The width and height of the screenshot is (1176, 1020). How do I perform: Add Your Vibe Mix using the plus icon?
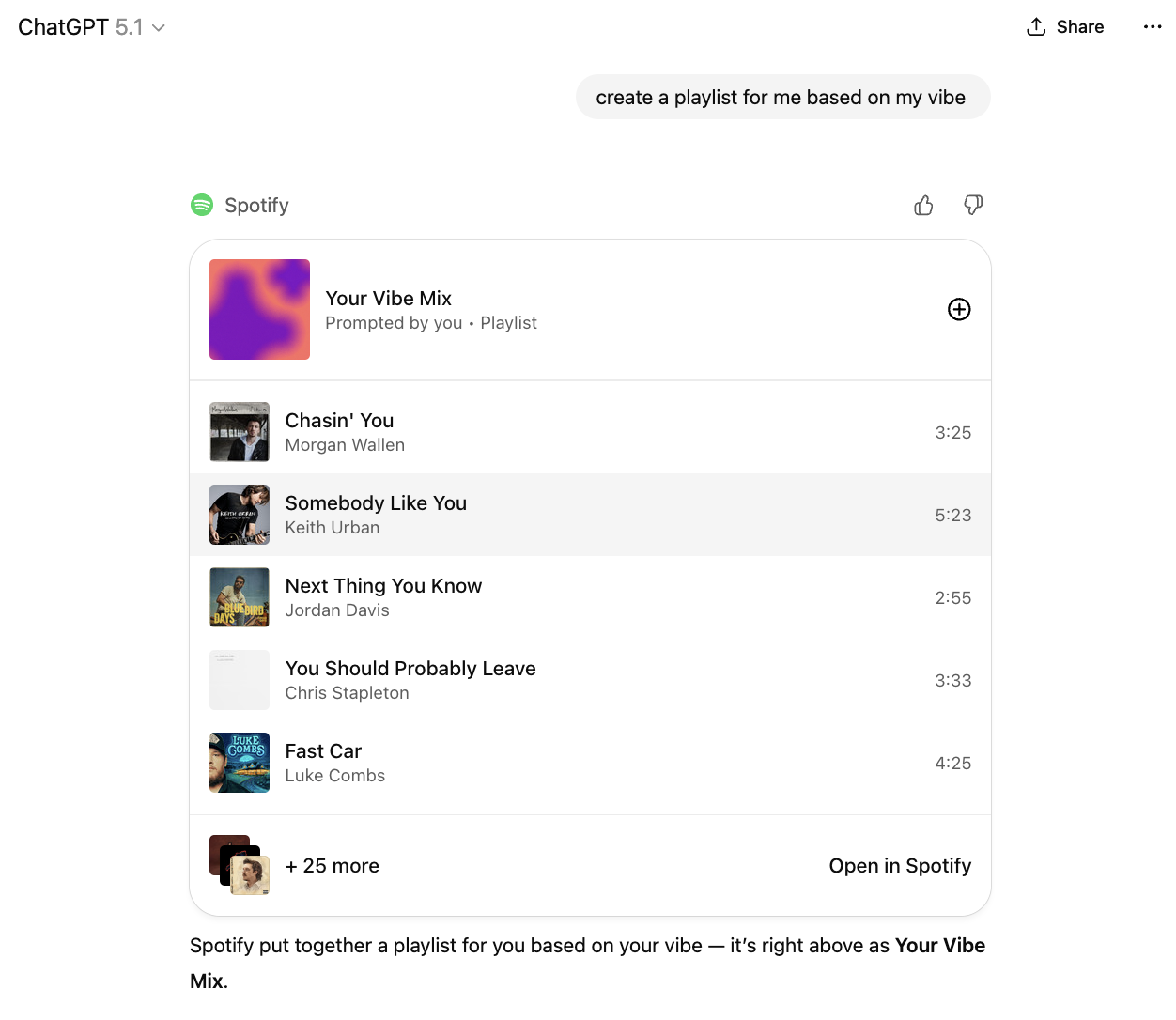(959, 309)
